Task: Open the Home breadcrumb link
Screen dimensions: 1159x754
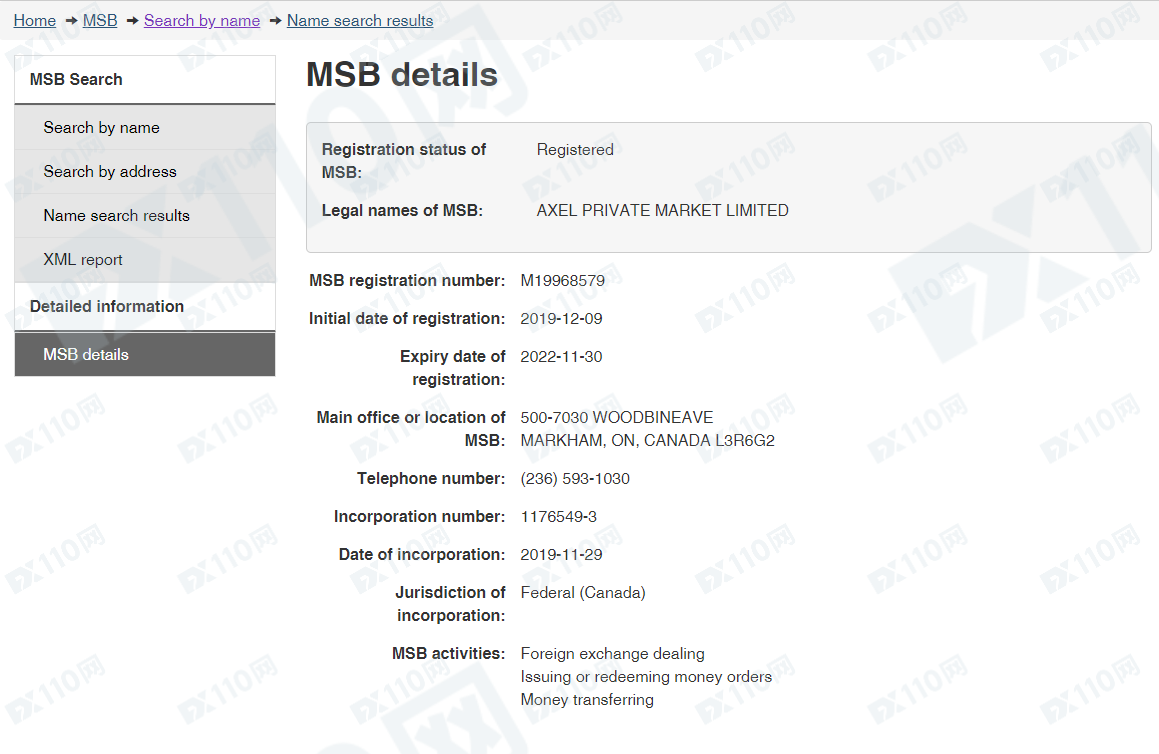Action: pyautogui.click(x=35, y=21)
